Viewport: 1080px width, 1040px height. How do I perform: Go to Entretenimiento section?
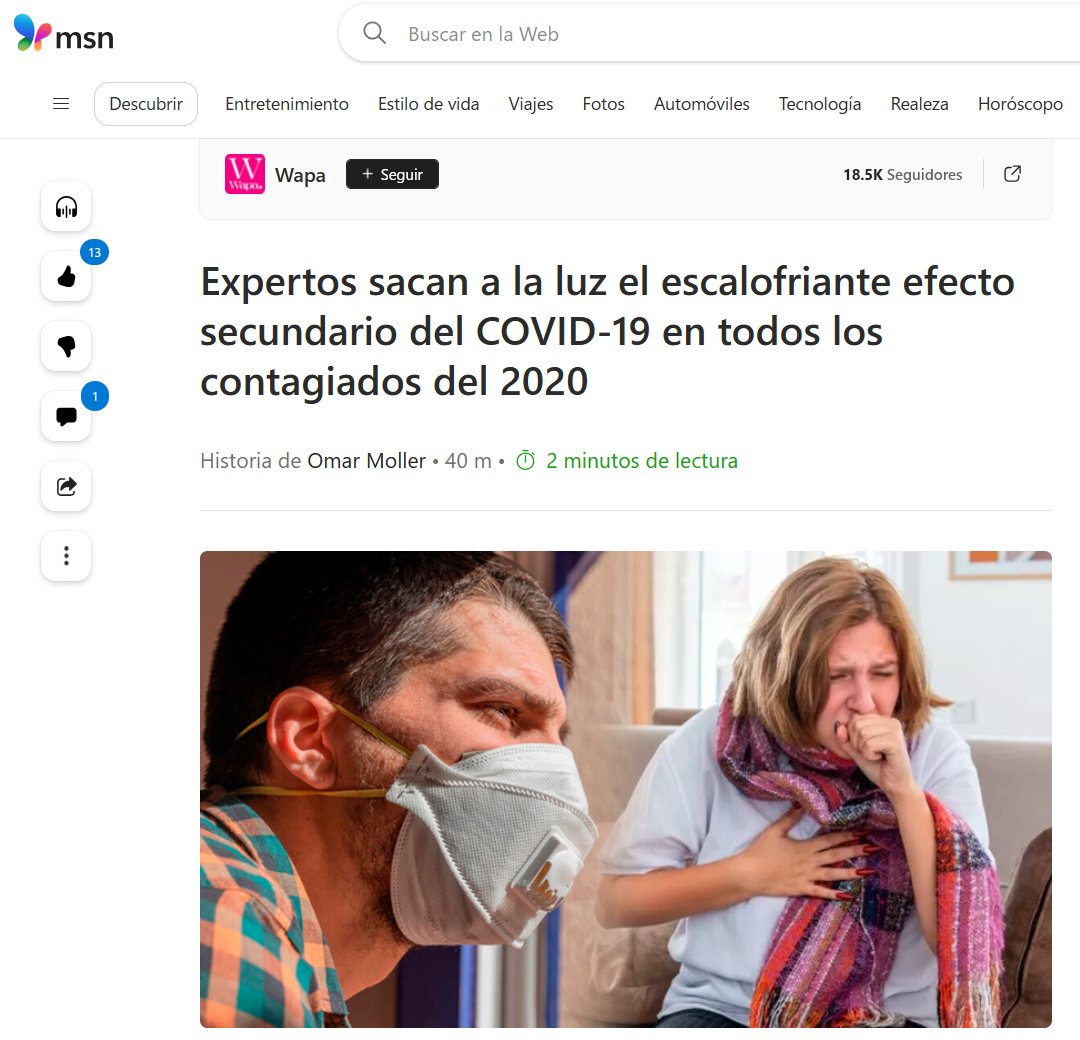pyautogui.click(x=287, y=104)
